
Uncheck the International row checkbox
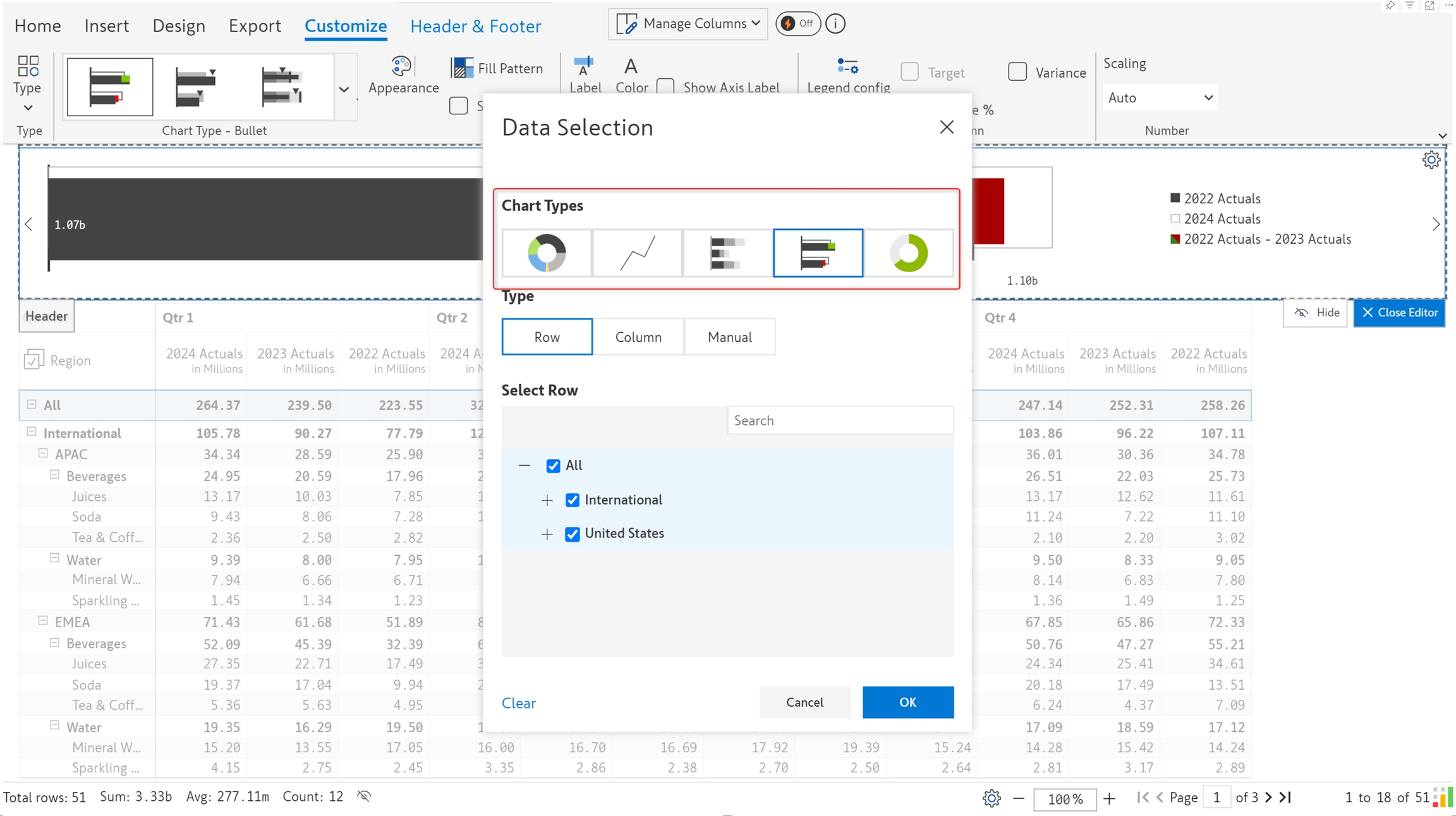coord(573,500)
